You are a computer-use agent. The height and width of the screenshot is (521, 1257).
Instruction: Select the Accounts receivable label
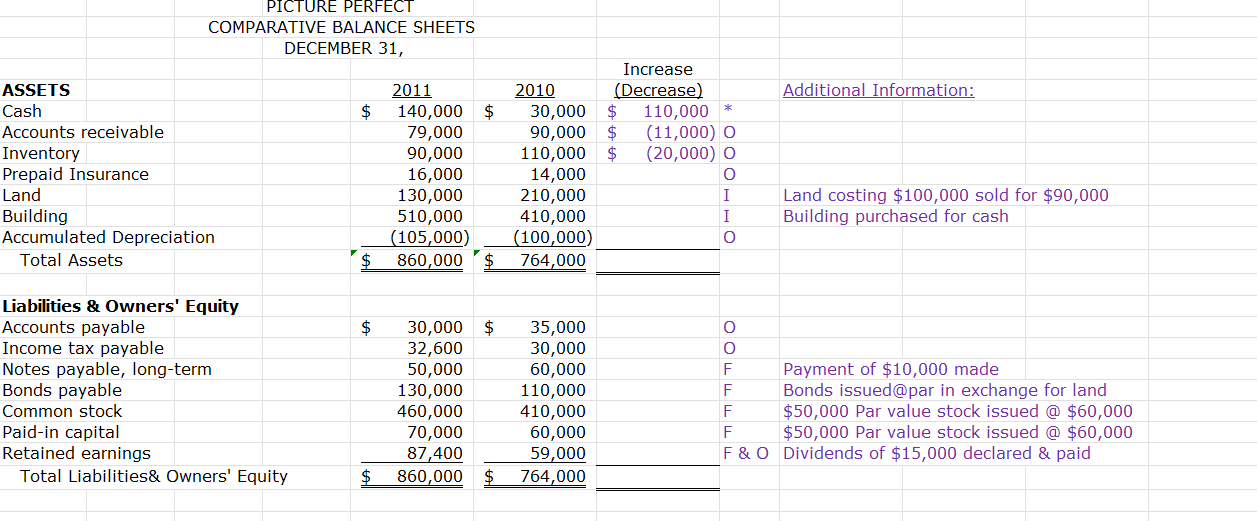point(83,132)
